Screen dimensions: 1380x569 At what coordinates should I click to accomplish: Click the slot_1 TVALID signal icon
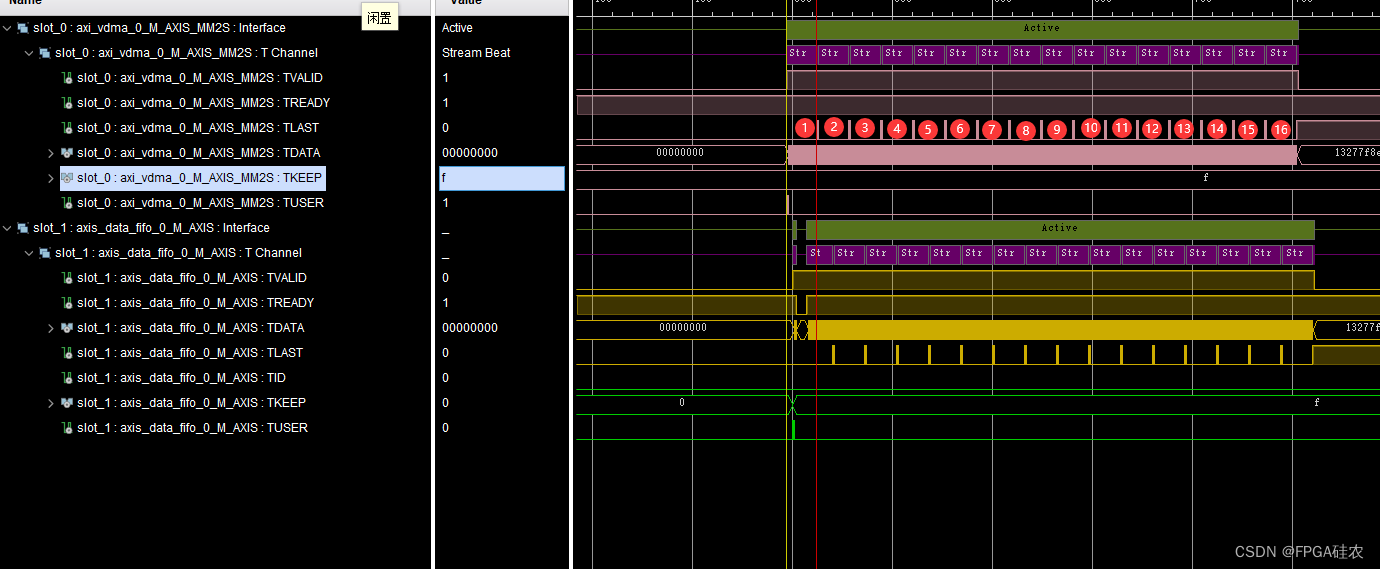67,278
